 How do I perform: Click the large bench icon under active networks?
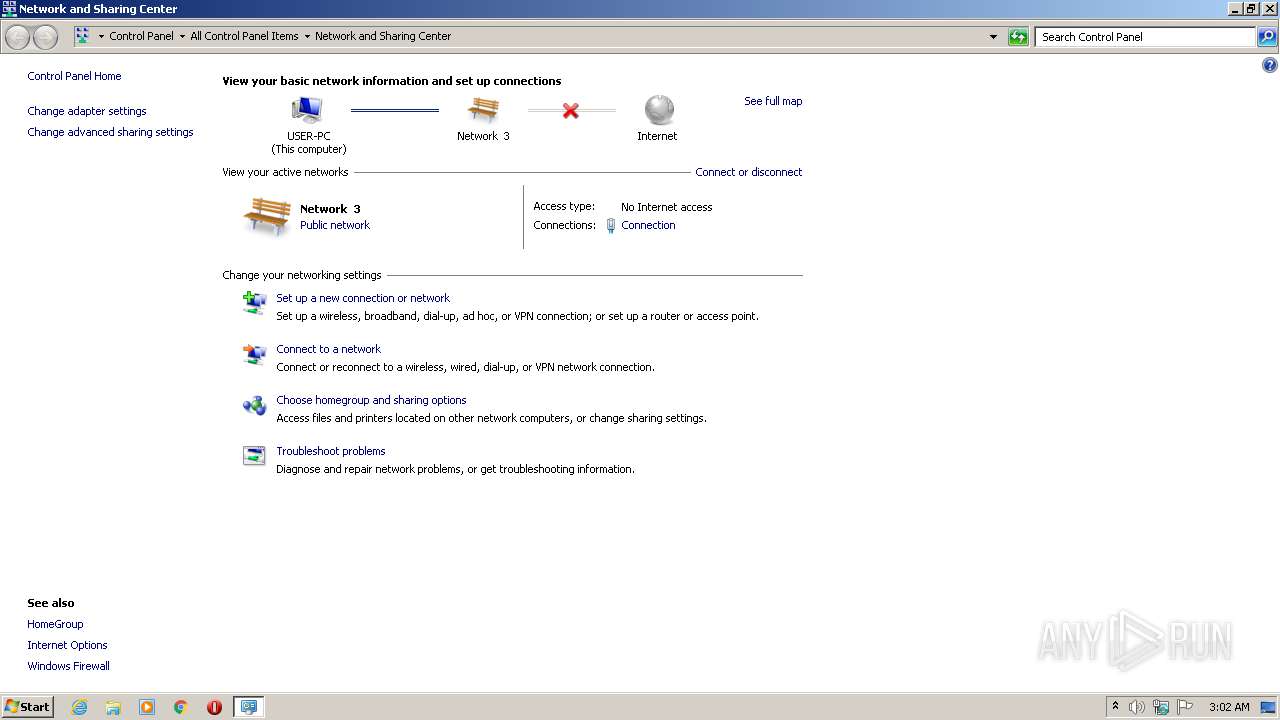coord(267,216)
